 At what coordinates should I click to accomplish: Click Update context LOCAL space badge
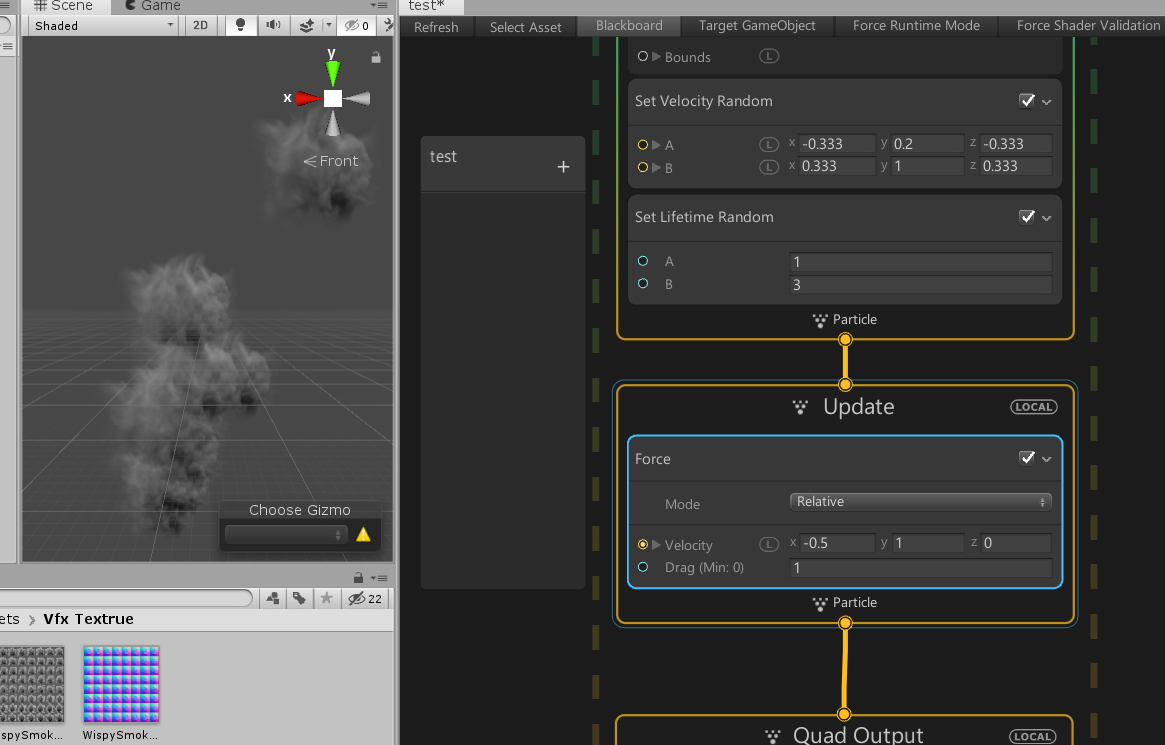[x=1033, y=407]
